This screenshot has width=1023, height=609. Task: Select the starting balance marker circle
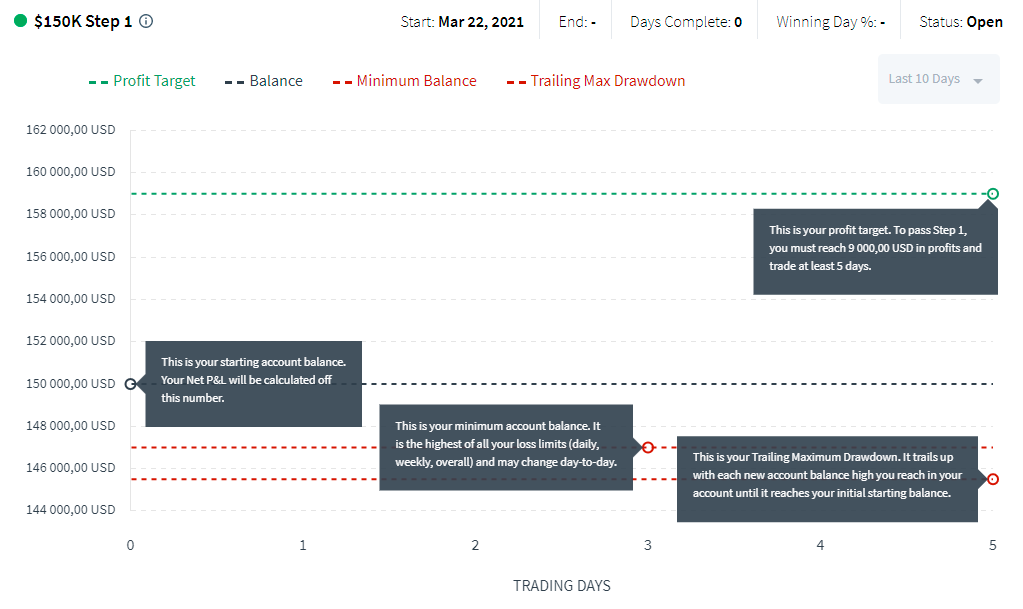[x=130, y=384]
